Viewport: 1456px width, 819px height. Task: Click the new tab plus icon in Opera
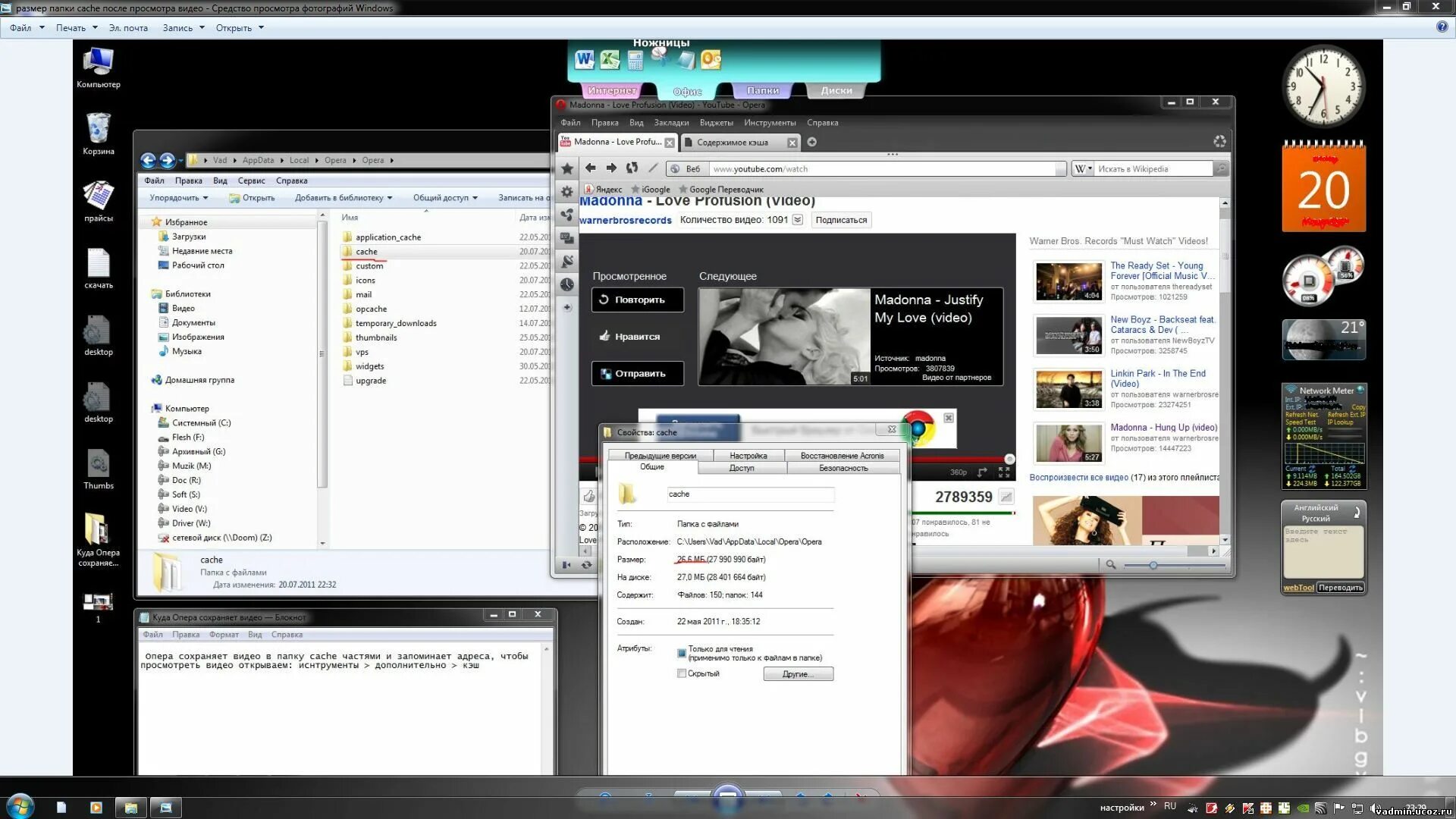click(811, 142)
